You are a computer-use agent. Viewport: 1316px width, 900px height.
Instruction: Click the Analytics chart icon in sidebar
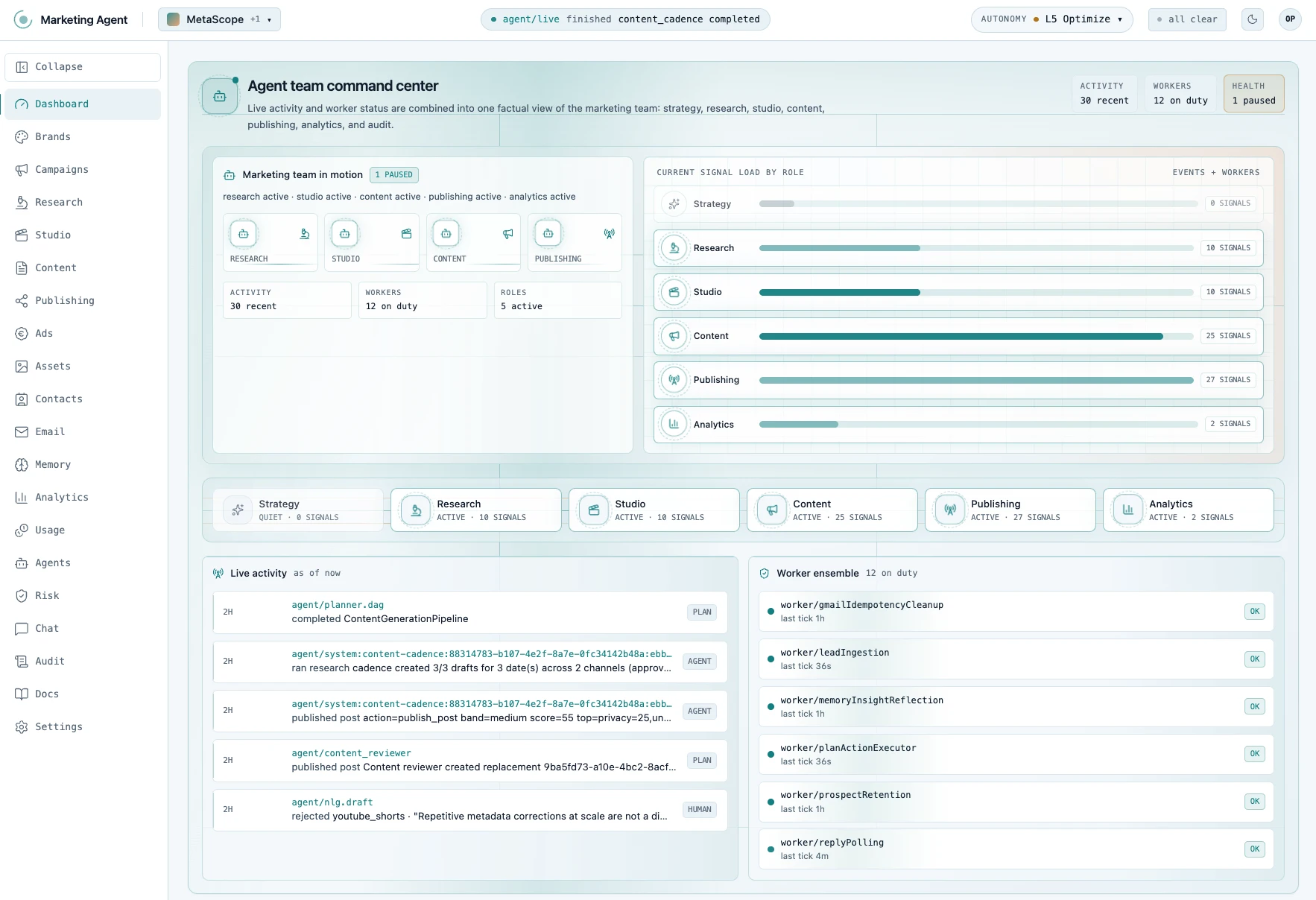point(22,498)
